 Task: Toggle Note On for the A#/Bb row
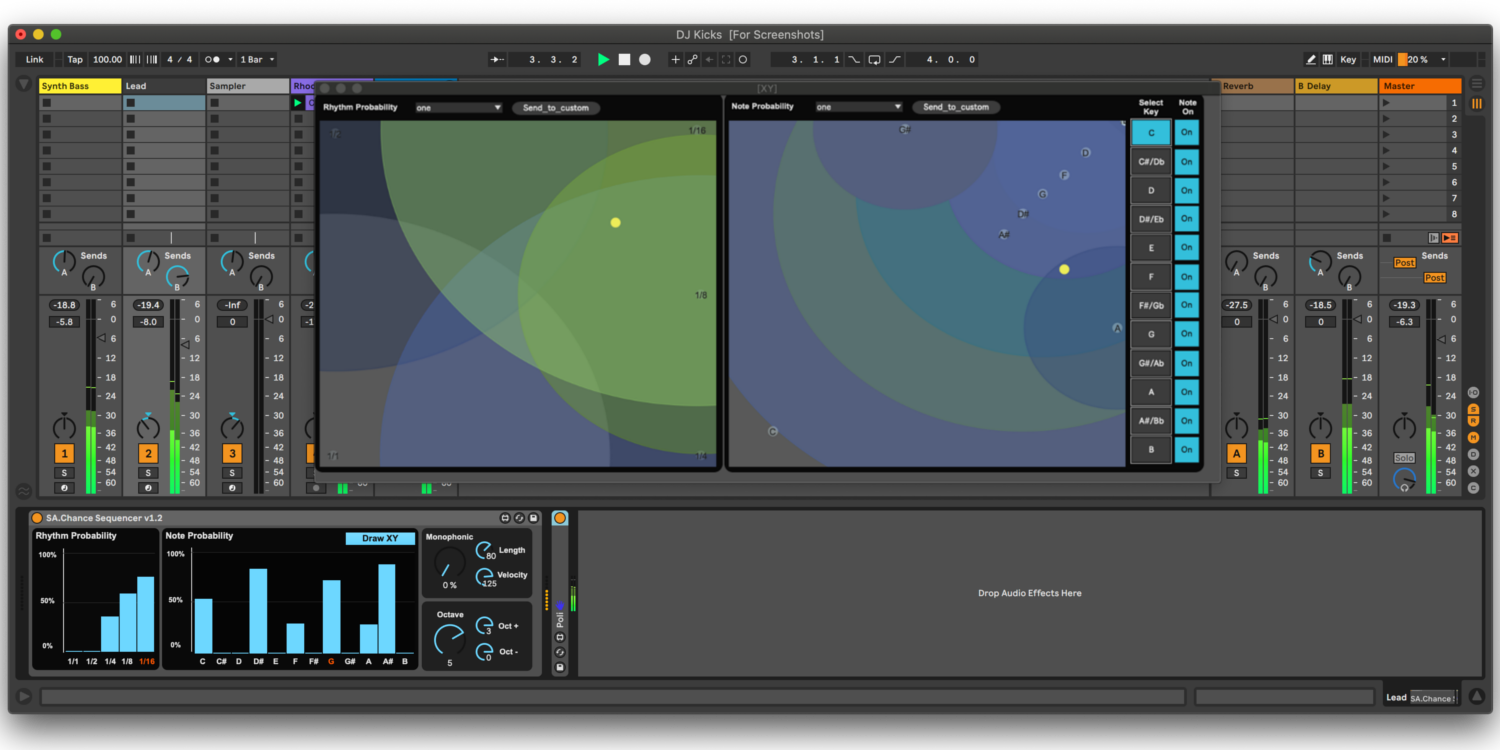(1187, 421)
